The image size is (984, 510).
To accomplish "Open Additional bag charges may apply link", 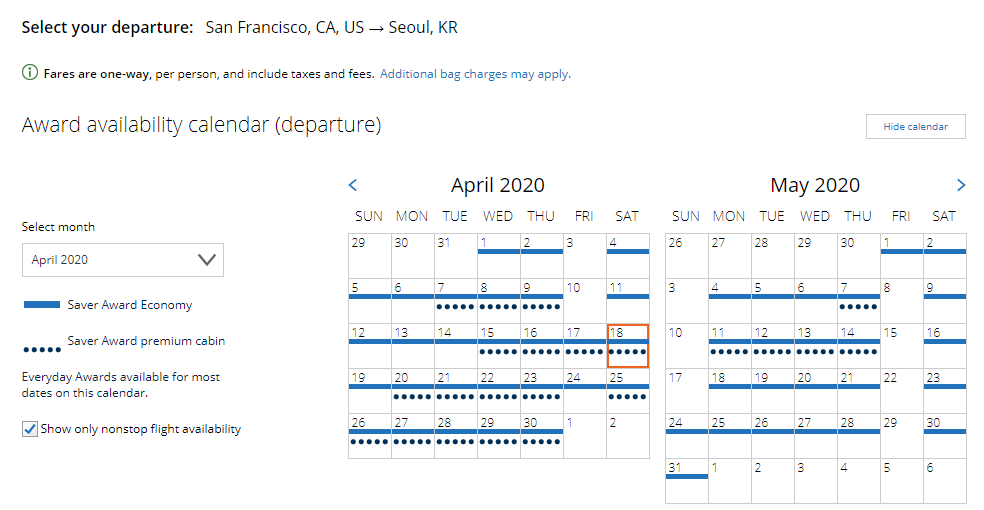I will point(475,74).
